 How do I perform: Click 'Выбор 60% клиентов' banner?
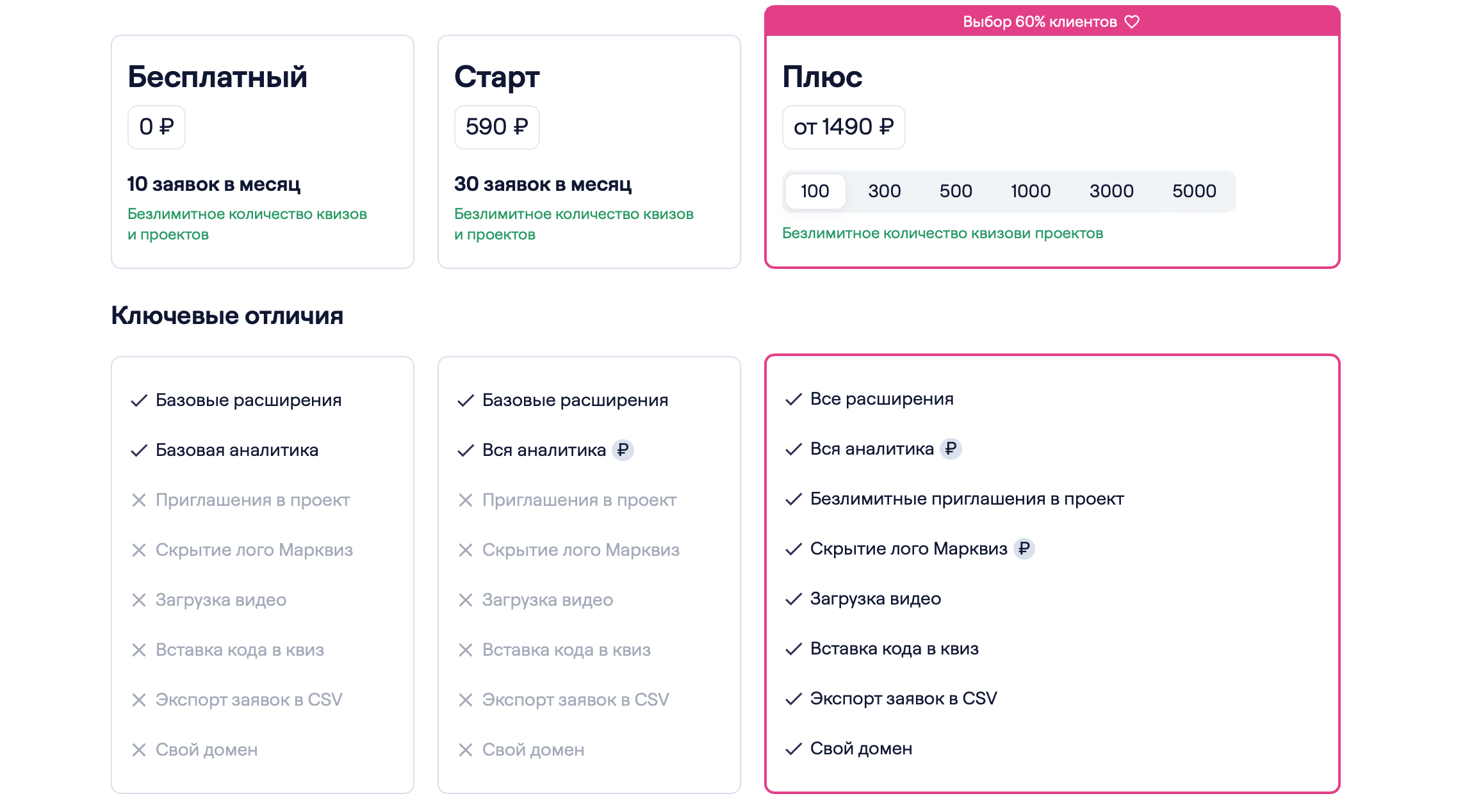(x=1040, y=22)
